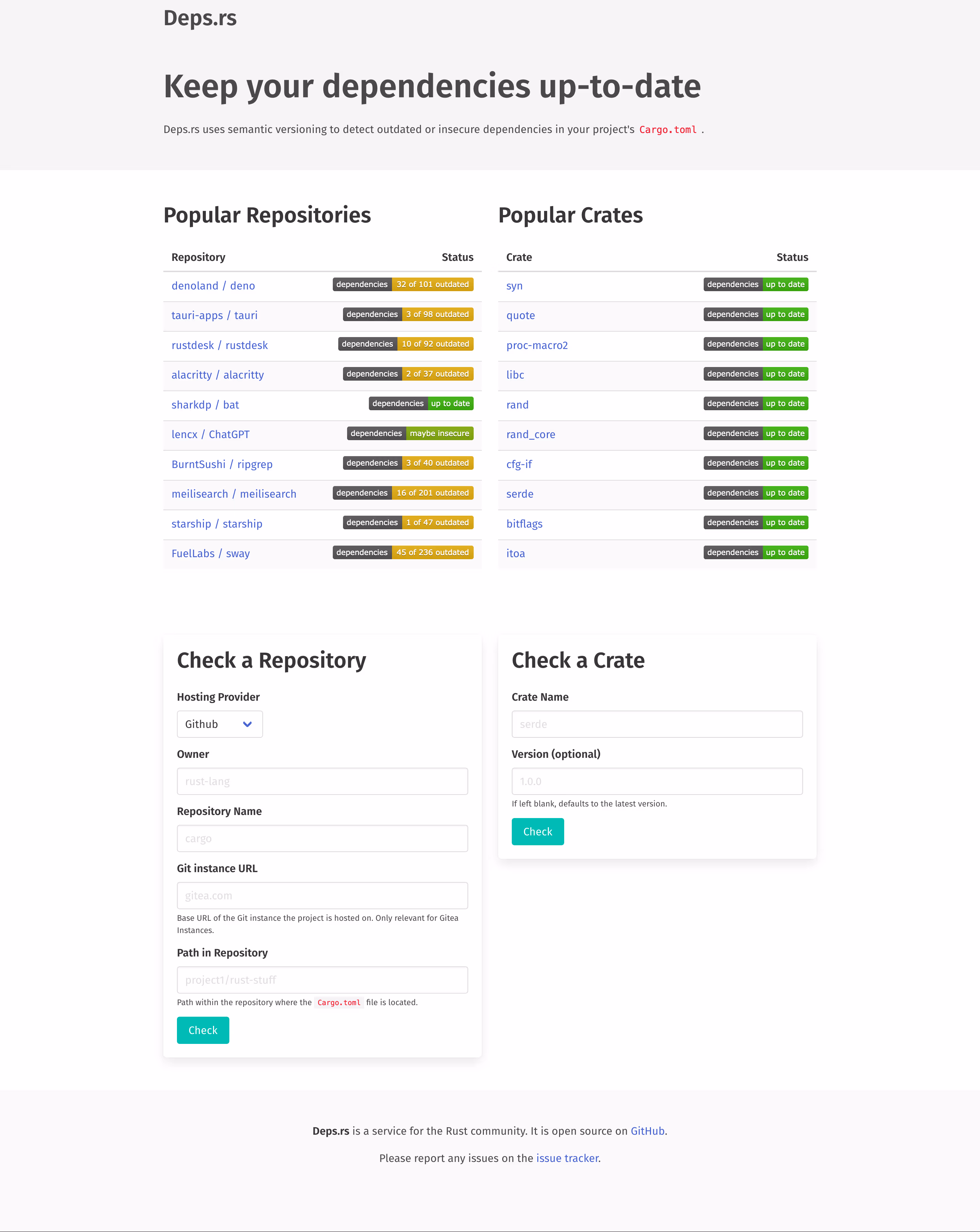The width and height of the screenshot is (980, 1232).
Task: Click the maybe insecure status badge
Action: pos(410,433)
